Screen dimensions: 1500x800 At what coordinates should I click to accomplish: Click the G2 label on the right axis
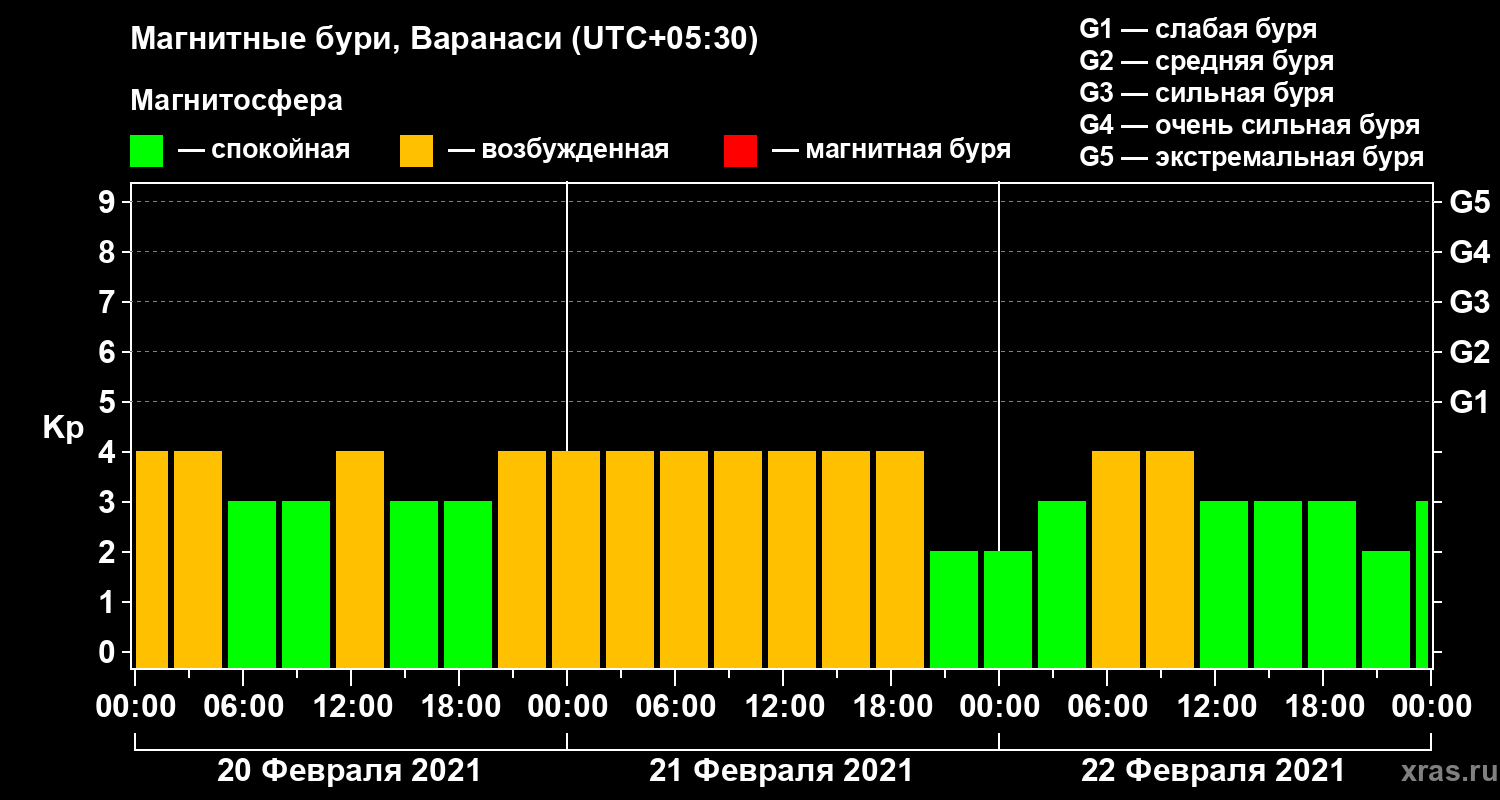[x=1469, y=352]
